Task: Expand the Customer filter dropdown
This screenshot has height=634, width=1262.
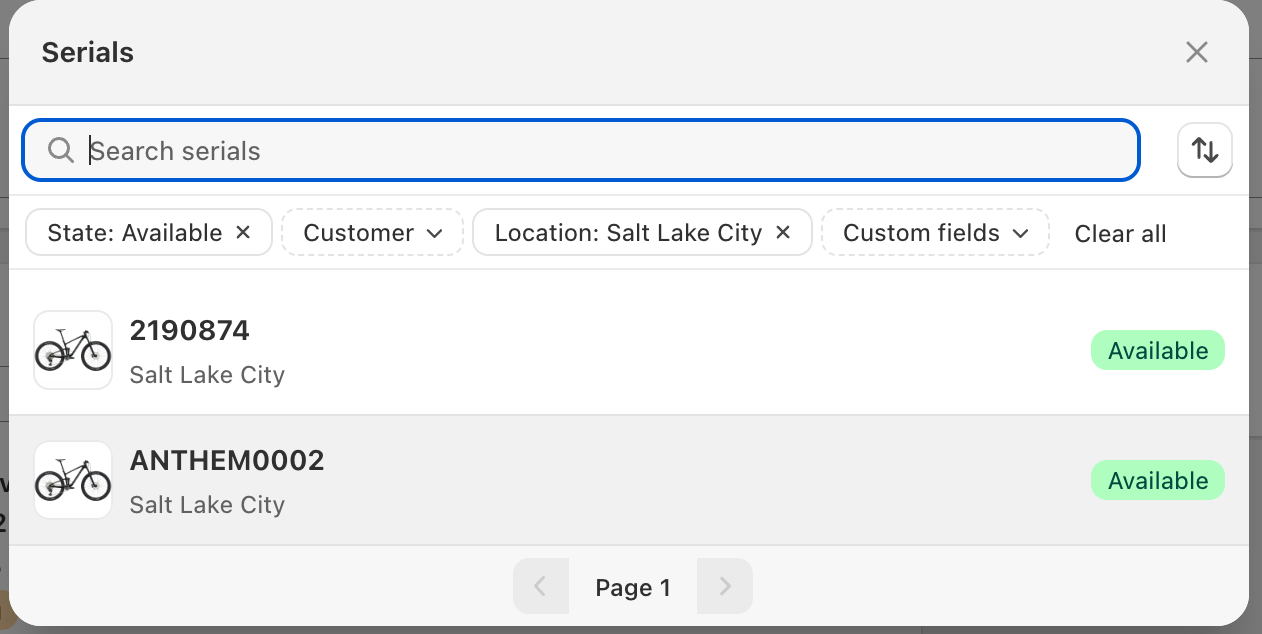Action: 372,233
